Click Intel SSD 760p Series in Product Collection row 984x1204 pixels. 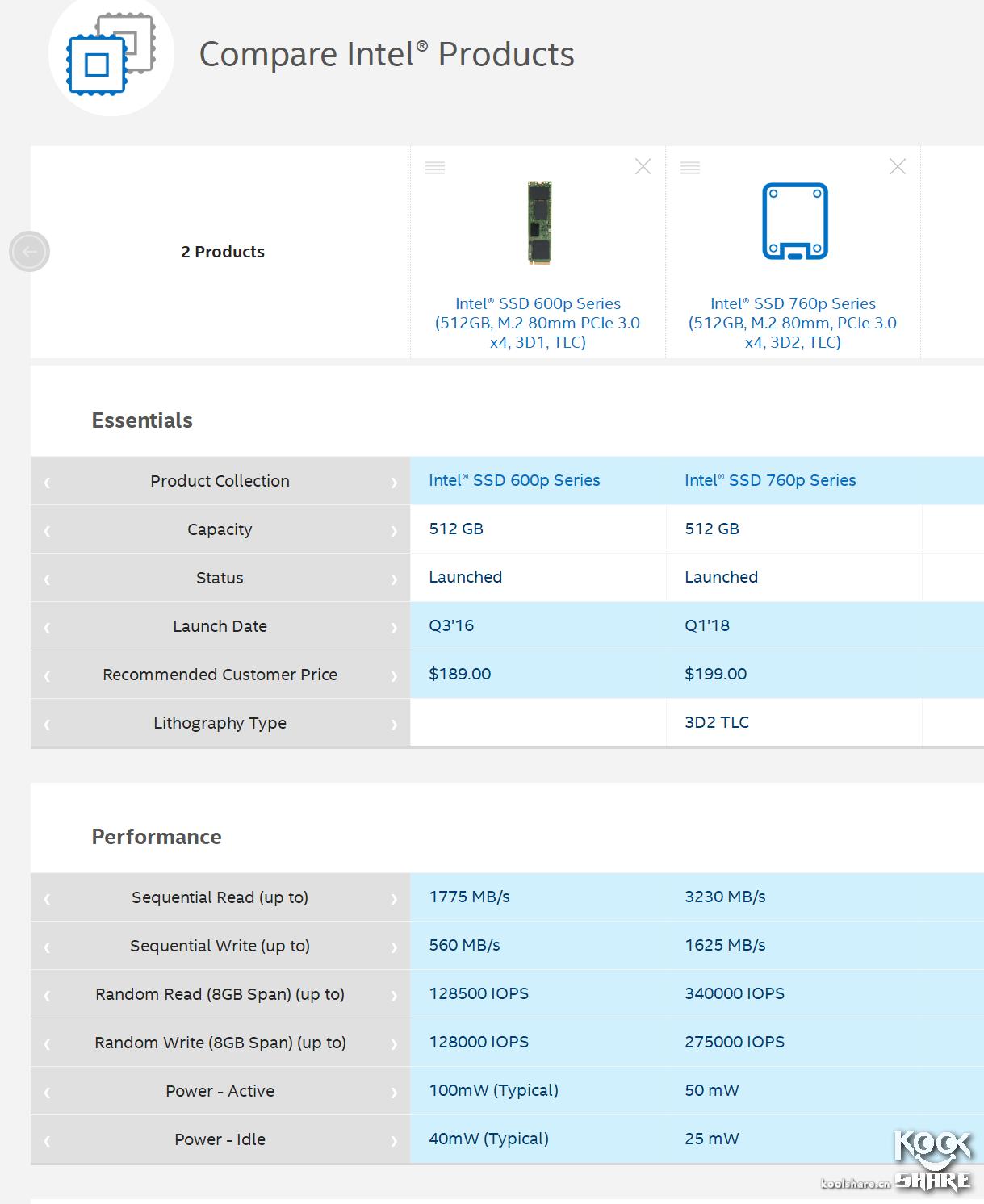click(770, 480)
